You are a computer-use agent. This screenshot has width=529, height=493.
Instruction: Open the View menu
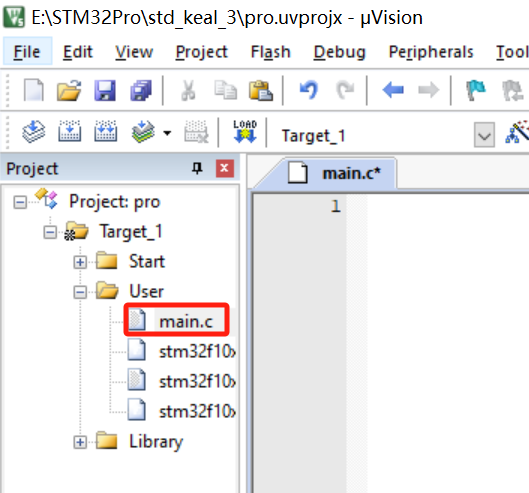tap(134, 52)
